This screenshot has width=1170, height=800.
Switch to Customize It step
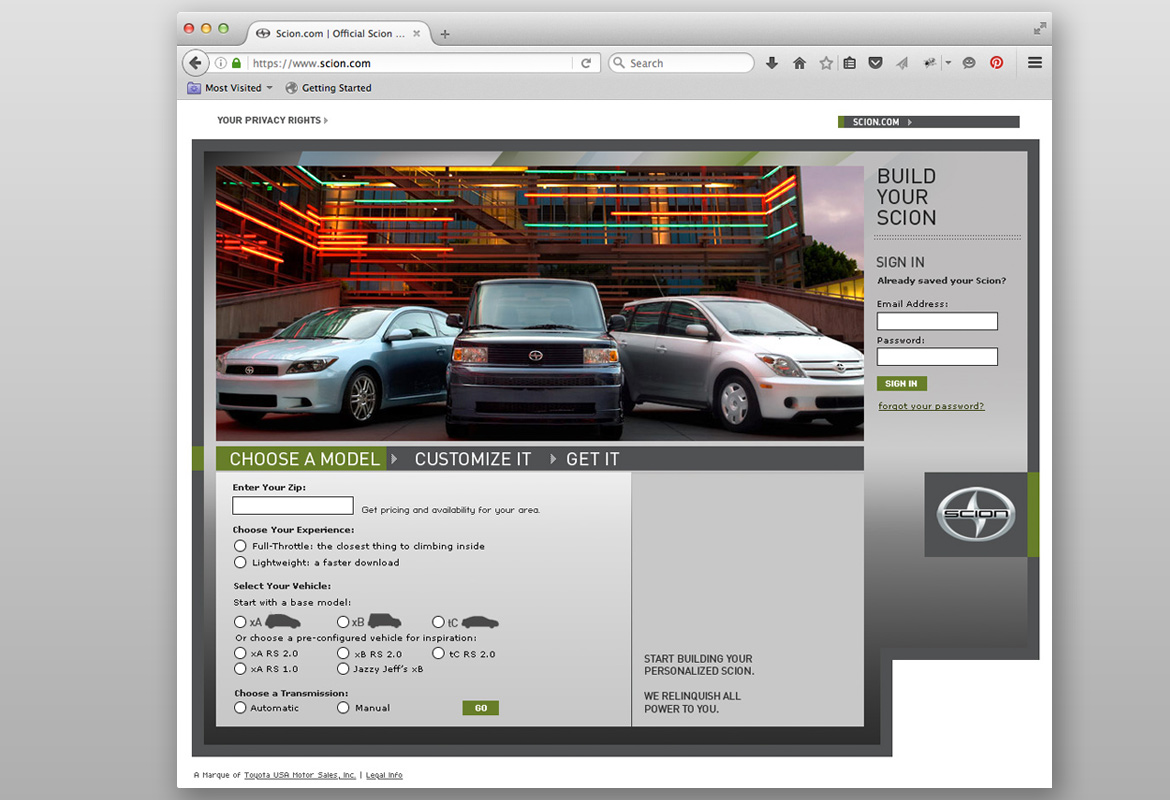[473, 459]
